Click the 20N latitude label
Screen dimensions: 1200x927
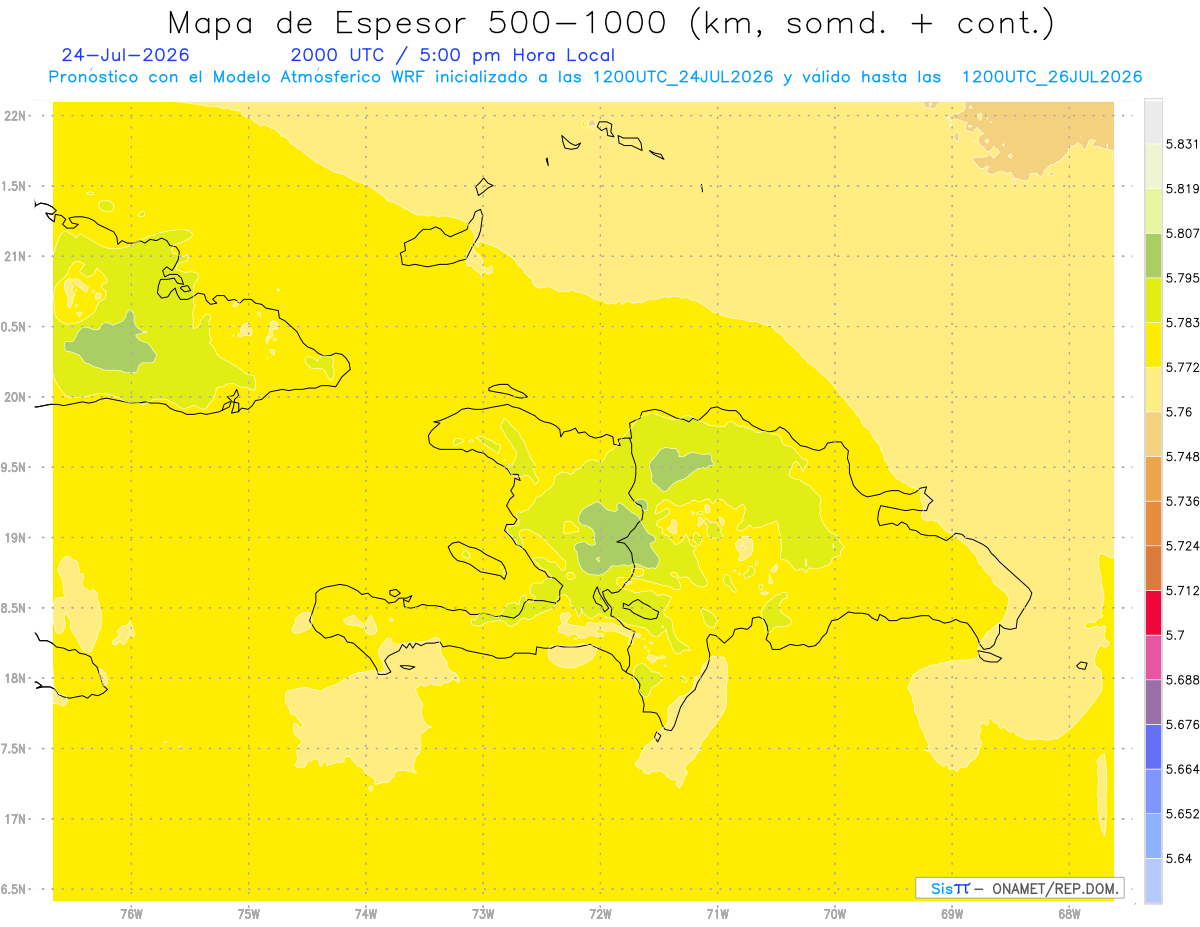pos(15,397)
